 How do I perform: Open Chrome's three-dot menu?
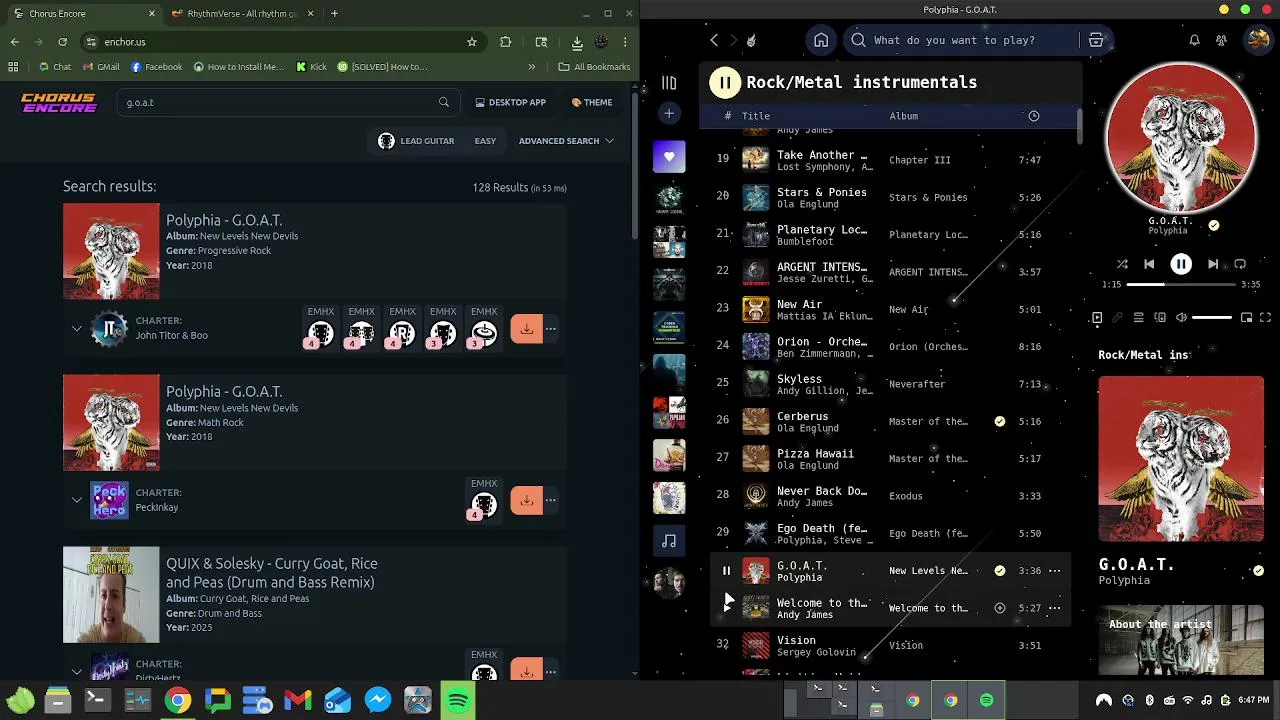(625, 42)
